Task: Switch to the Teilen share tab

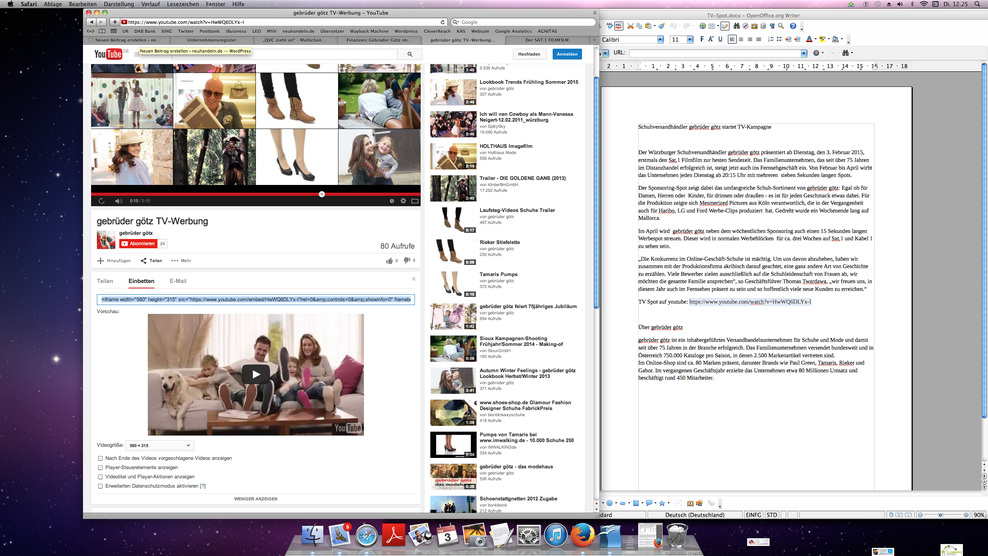Action: point(105,281)
